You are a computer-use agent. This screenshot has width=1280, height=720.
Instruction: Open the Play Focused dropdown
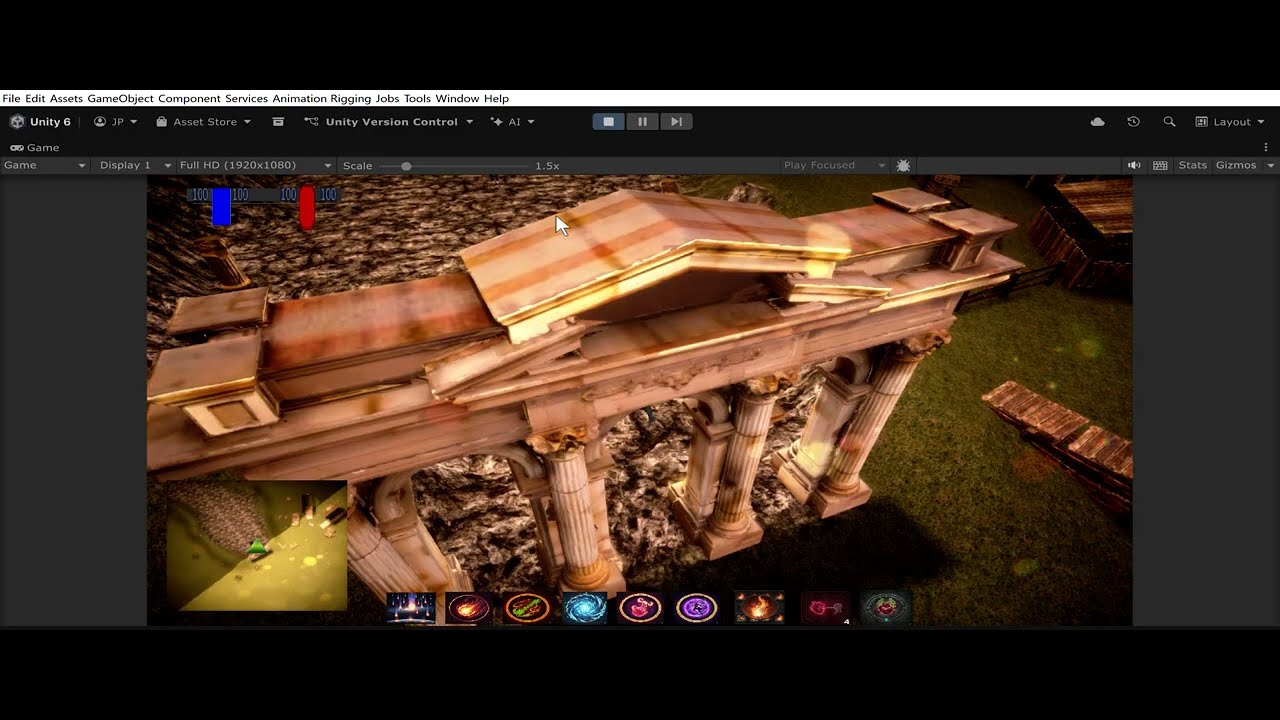click(834, 165)
